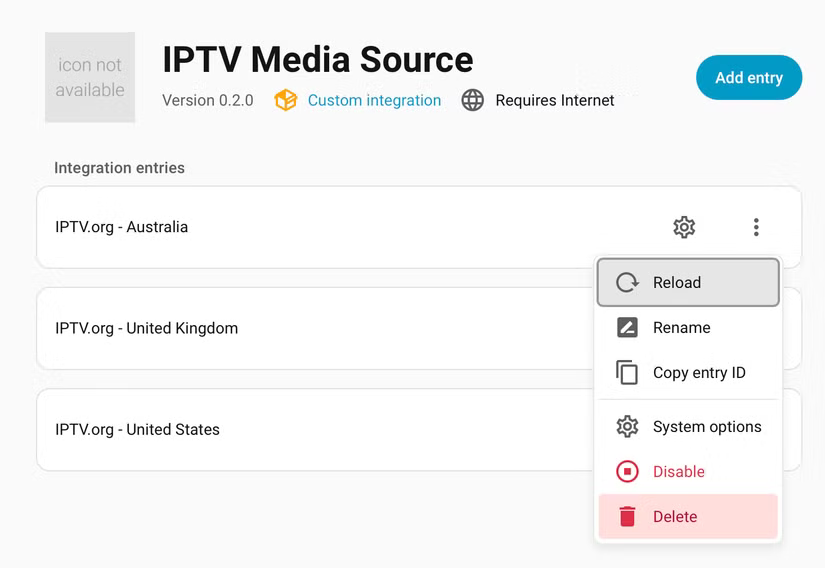Toggle the three-dot menu for the Australia entry
This screenshot has height=568, width=825.
(756, 227)
